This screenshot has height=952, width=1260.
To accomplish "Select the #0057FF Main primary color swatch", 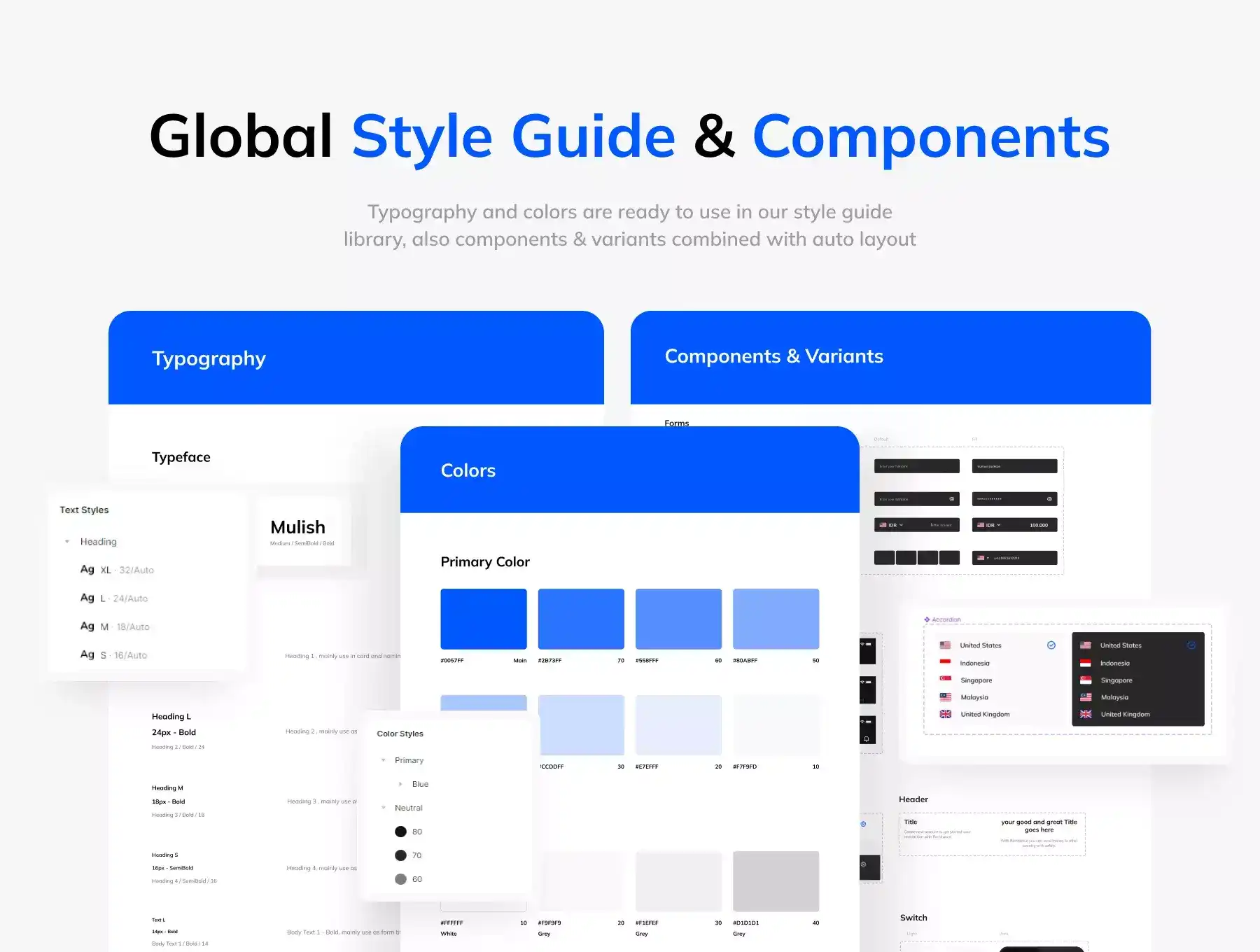I will 483,619.
